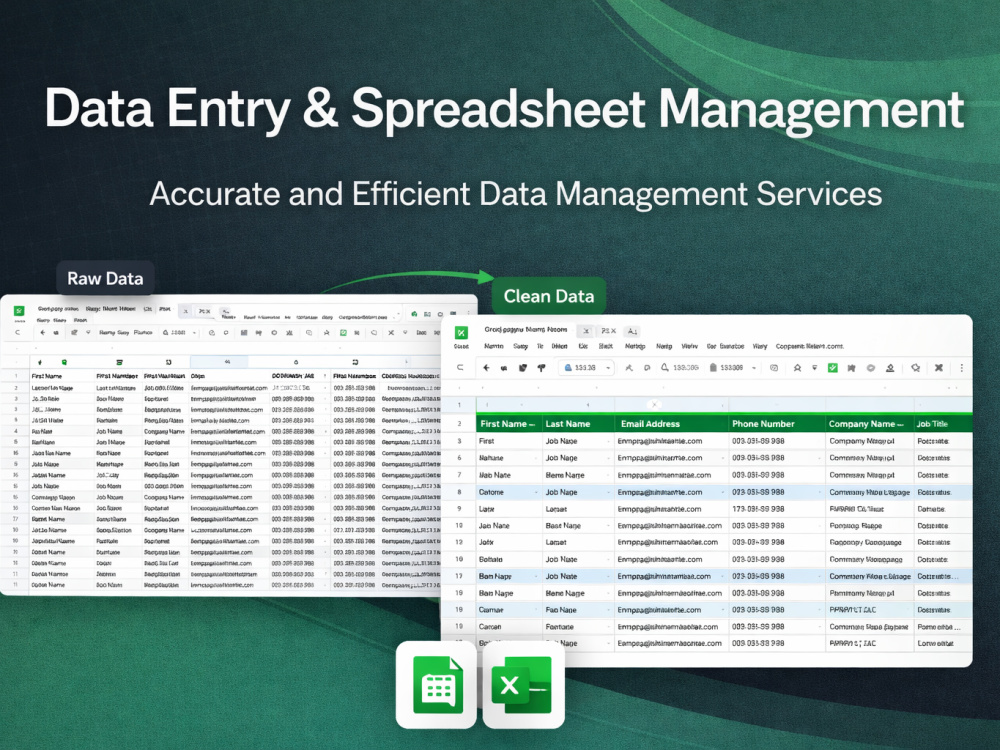The image size is (1000, 750).
Task: Click the green home icon in Raw Data window
Action: (415, 314)
